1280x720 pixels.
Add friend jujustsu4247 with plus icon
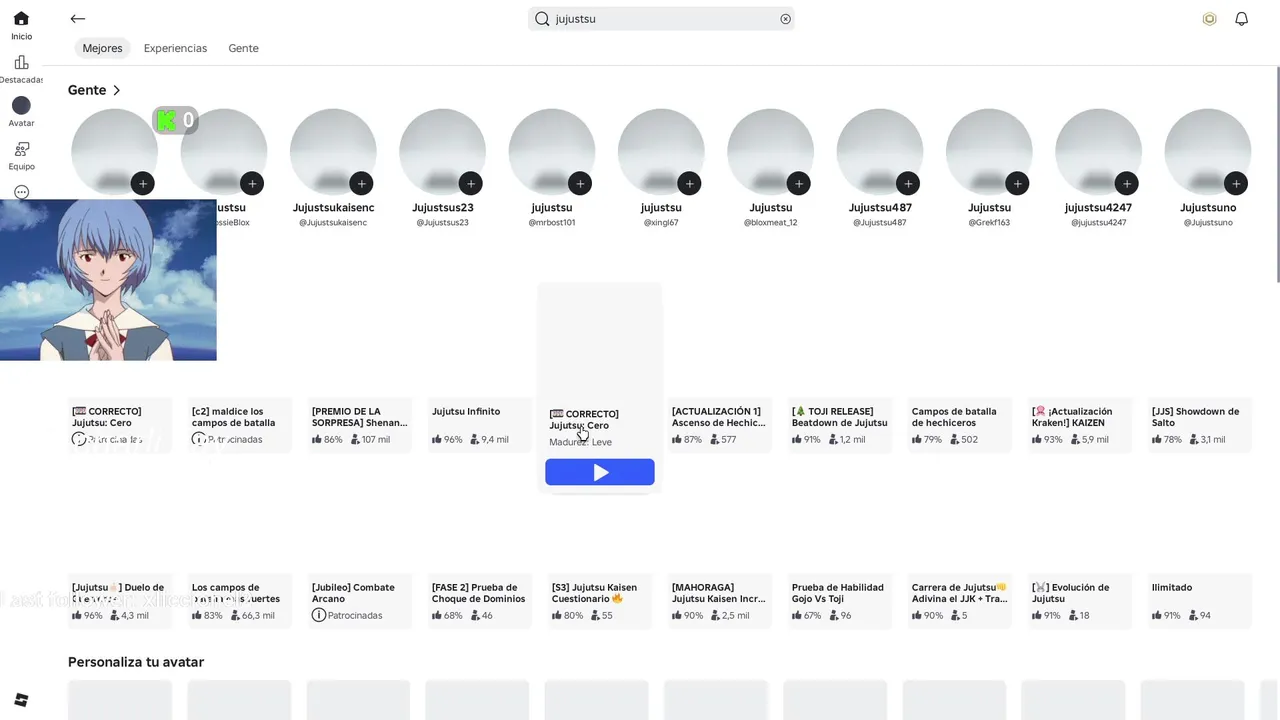(1127, 183)
